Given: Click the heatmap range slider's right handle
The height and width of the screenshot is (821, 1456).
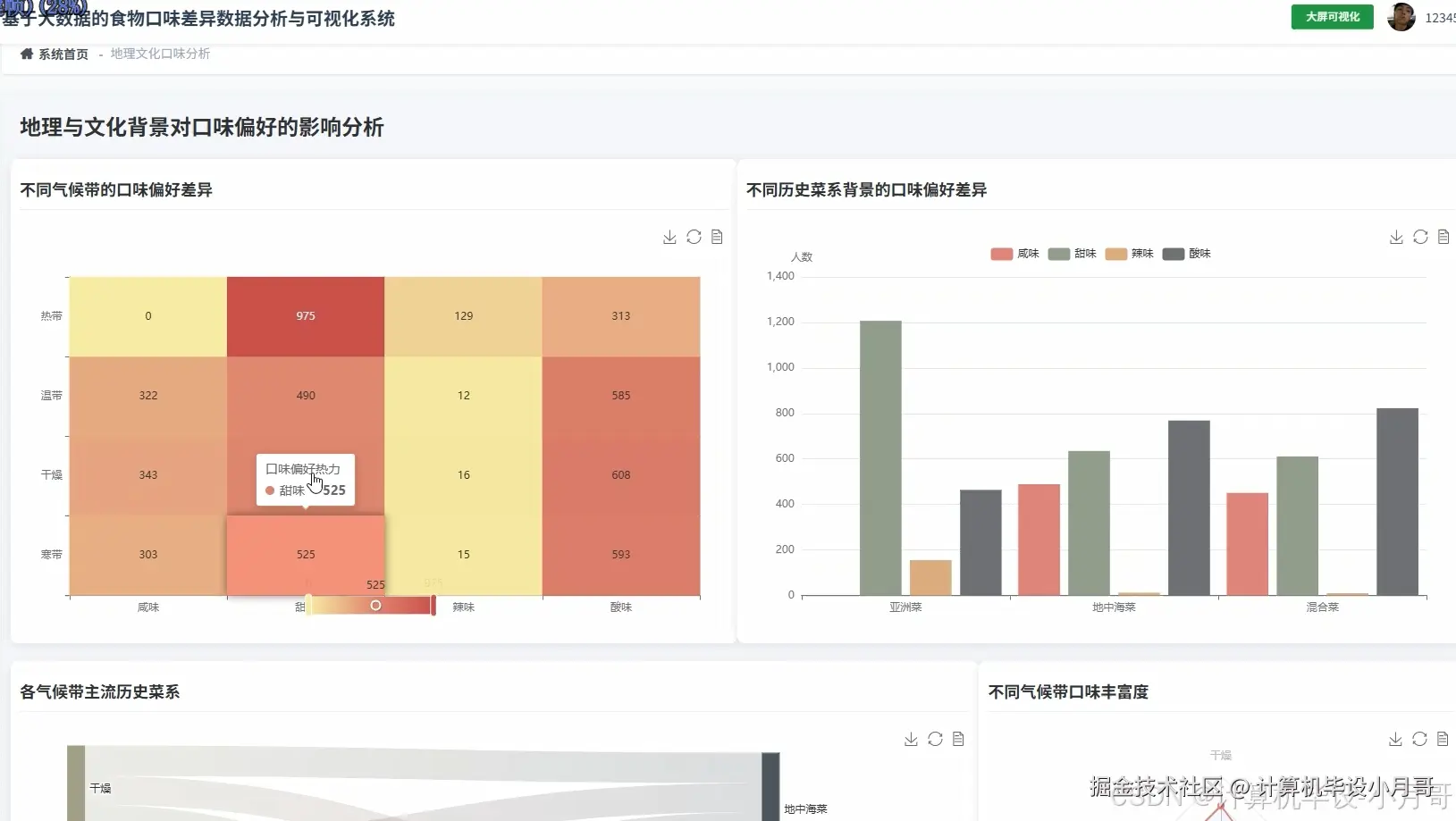Looking at the screenshot, I should (433, 605).
